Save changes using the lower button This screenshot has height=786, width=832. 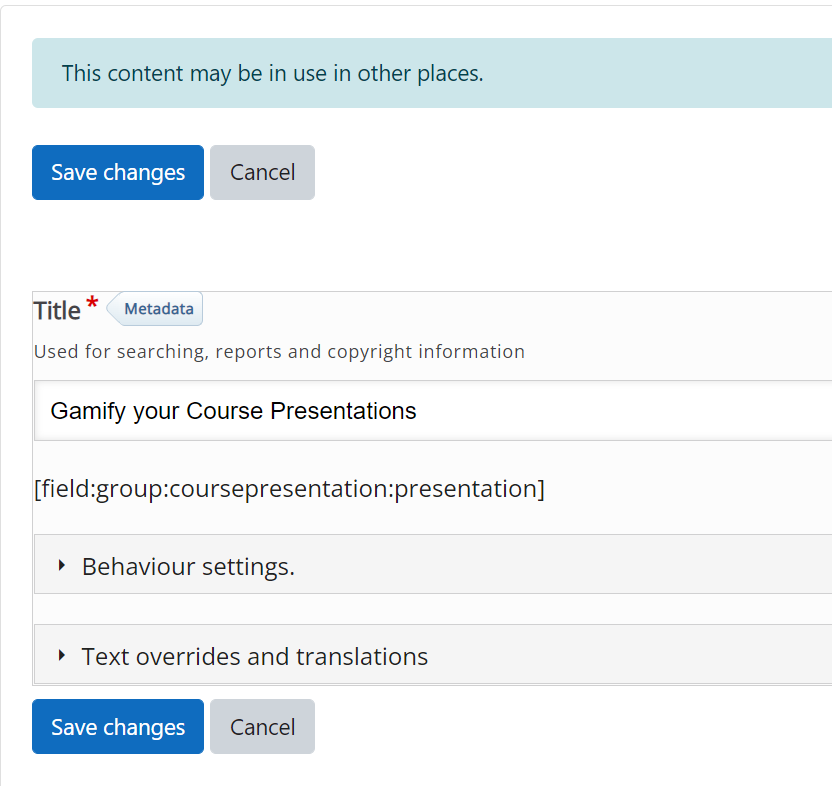[118, 727]
